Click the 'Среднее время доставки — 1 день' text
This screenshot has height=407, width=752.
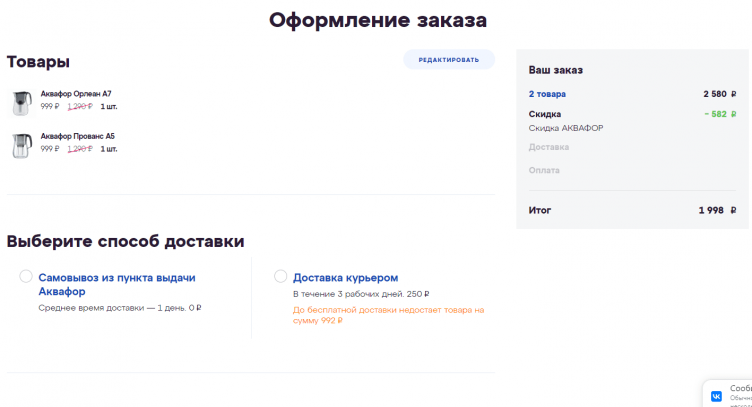click(112, 308)
